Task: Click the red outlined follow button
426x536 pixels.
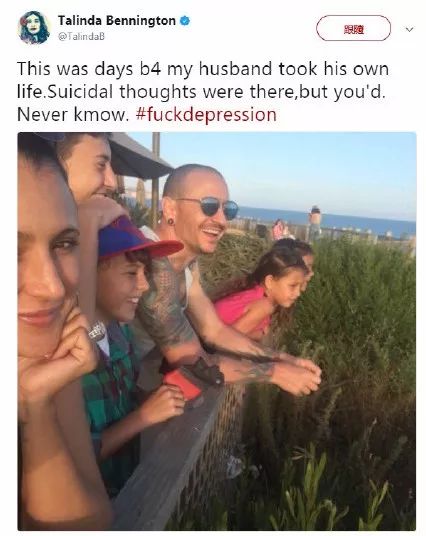Action: click(354, 28)
